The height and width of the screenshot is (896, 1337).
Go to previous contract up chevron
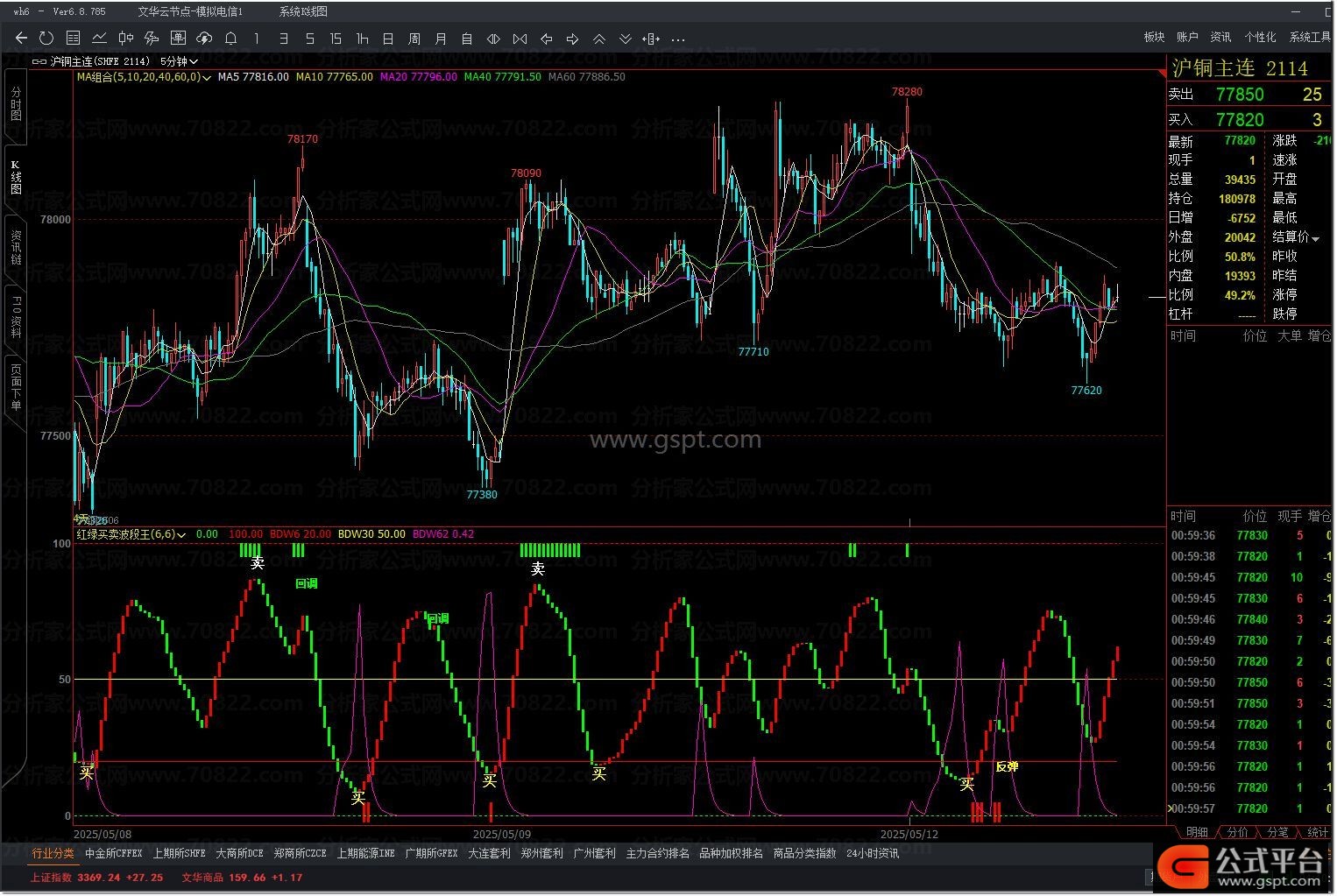(x=598, y=39)
